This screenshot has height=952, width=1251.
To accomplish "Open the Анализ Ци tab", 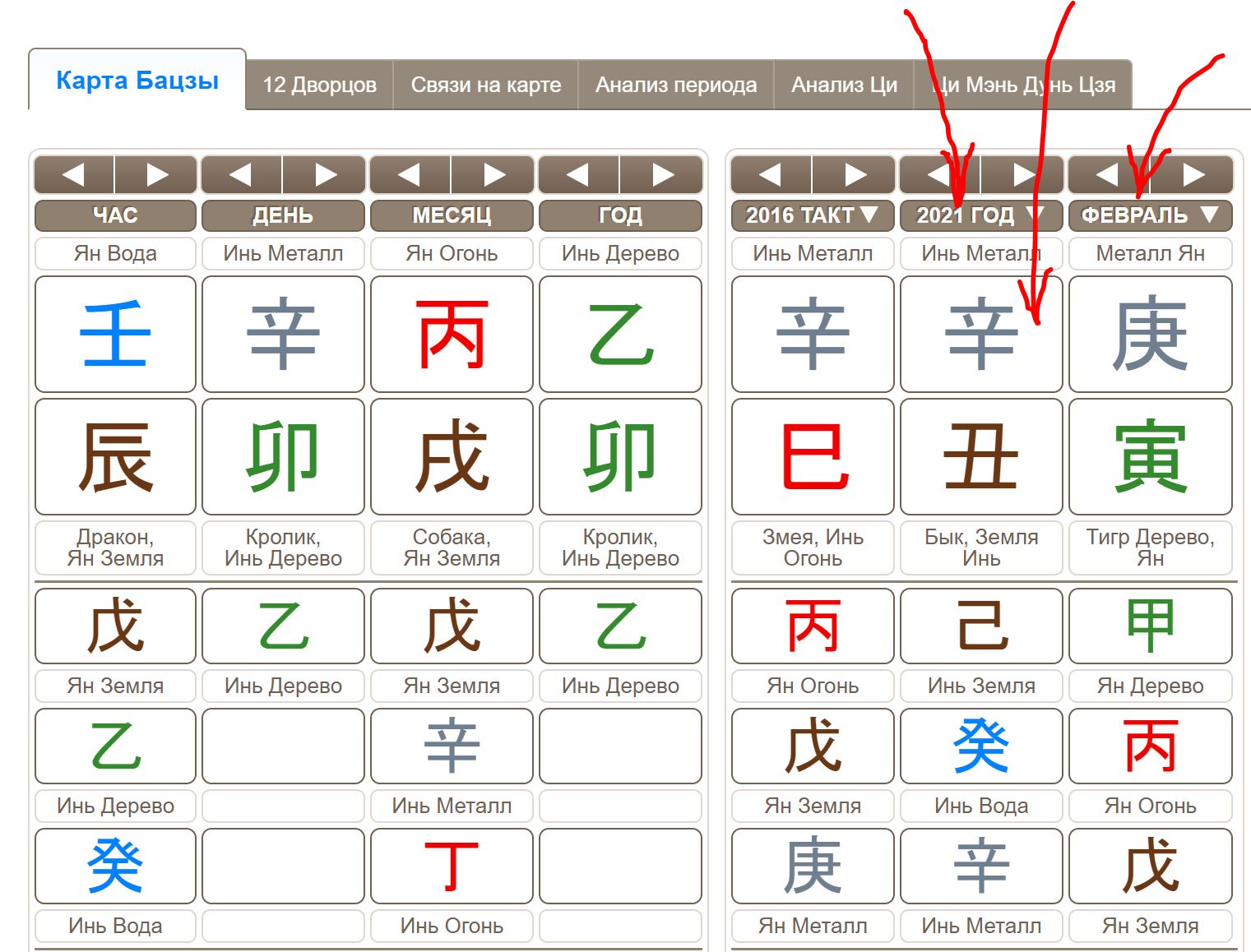I will click(x=844, y=85).
